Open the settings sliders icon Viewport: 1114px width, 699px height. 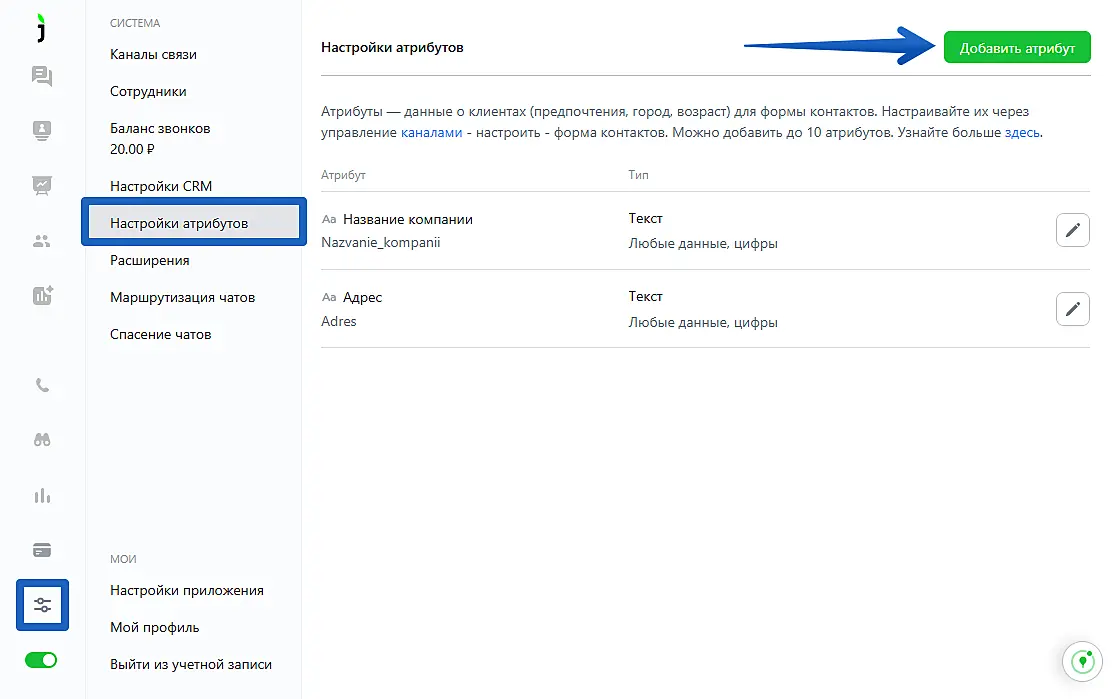pos(42,605)
